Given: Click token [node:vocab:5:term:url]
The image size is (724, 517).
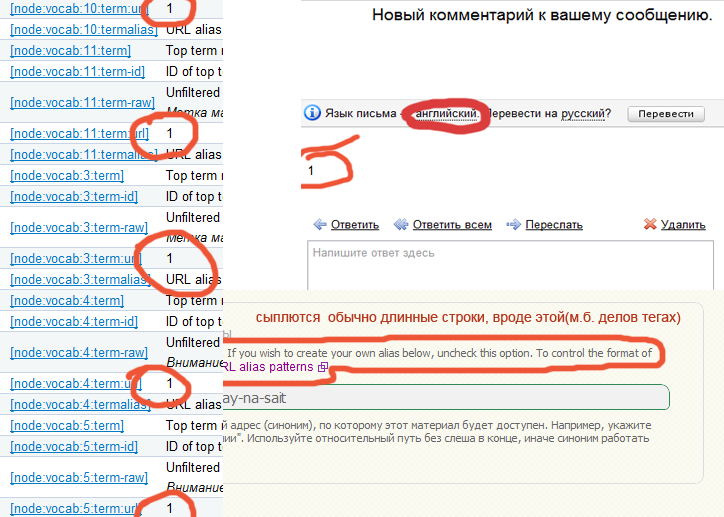Looking at the screenshot, I should pyautogui.click(x=76, y=509).
